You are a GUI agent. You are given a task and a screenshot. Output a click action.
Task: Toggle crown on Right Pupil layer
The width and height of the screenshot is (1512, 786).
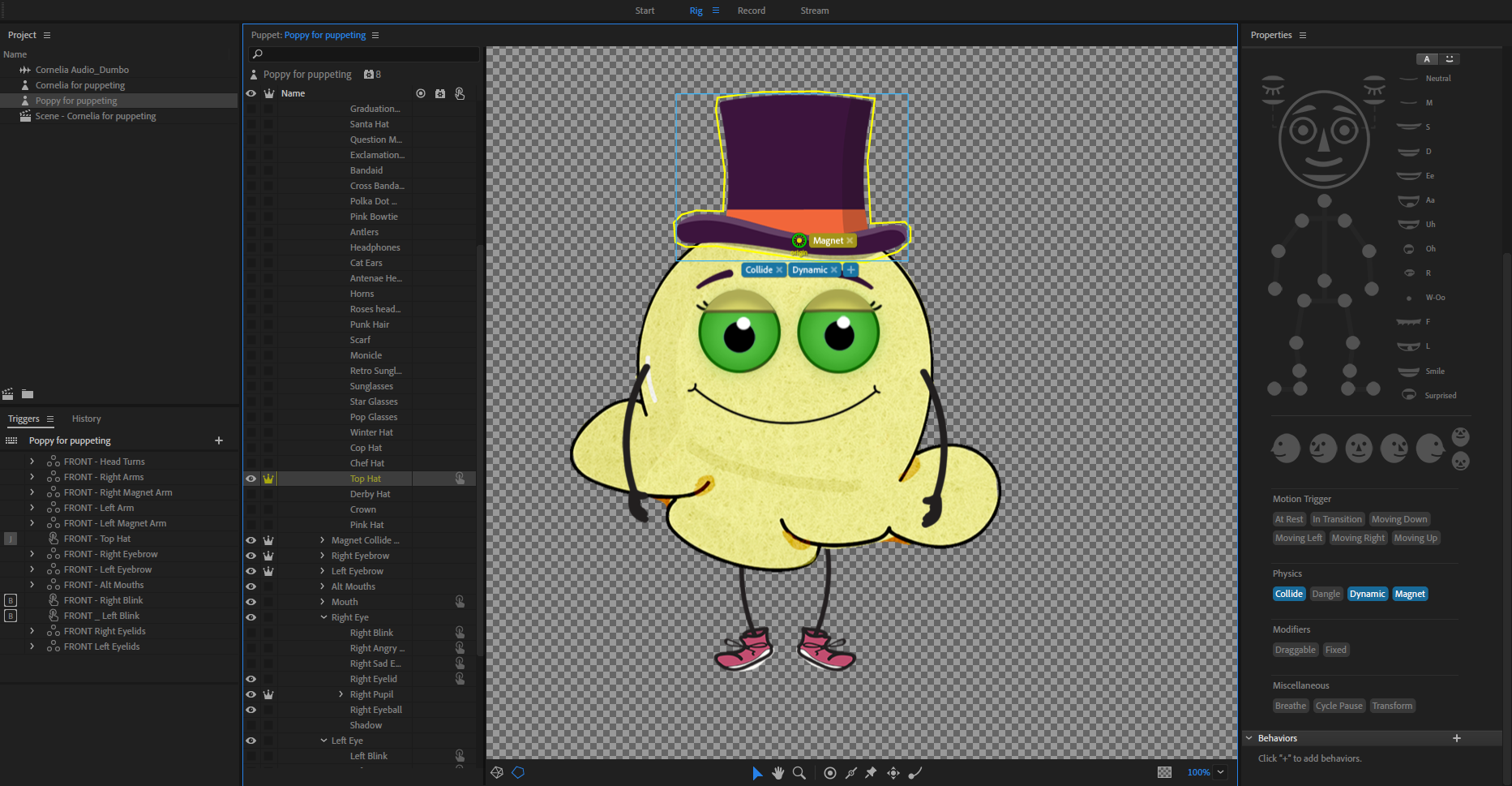(x=268, y=694)
